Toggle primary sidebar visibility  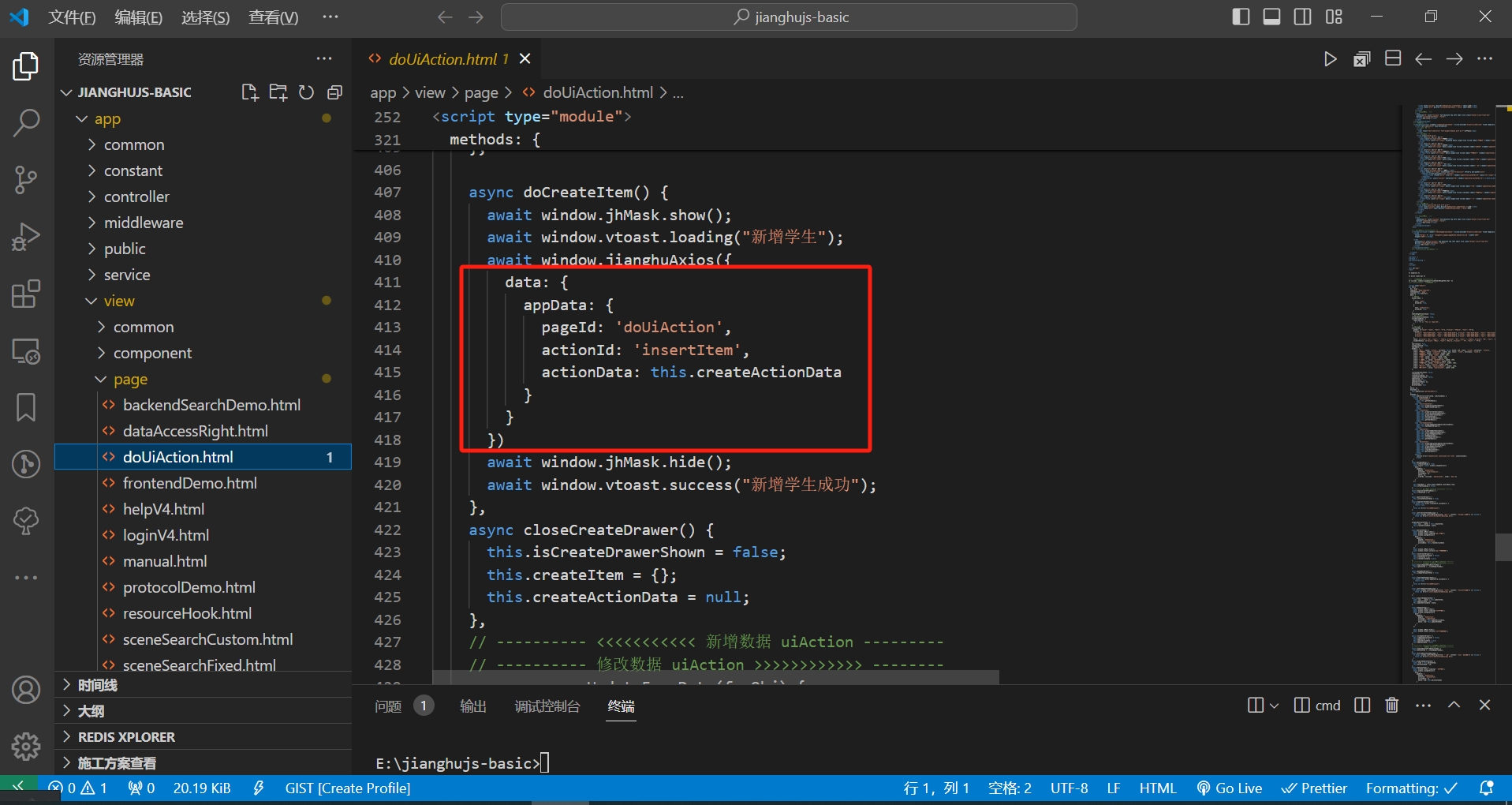point(1240,17)
